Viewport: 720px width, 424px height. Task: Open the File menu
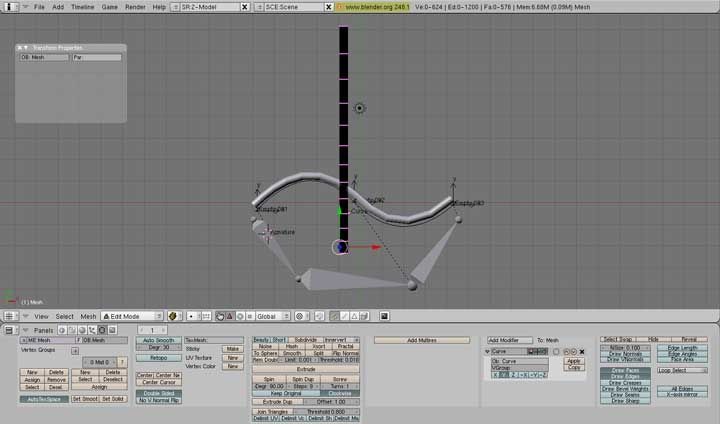click(39, 7)
